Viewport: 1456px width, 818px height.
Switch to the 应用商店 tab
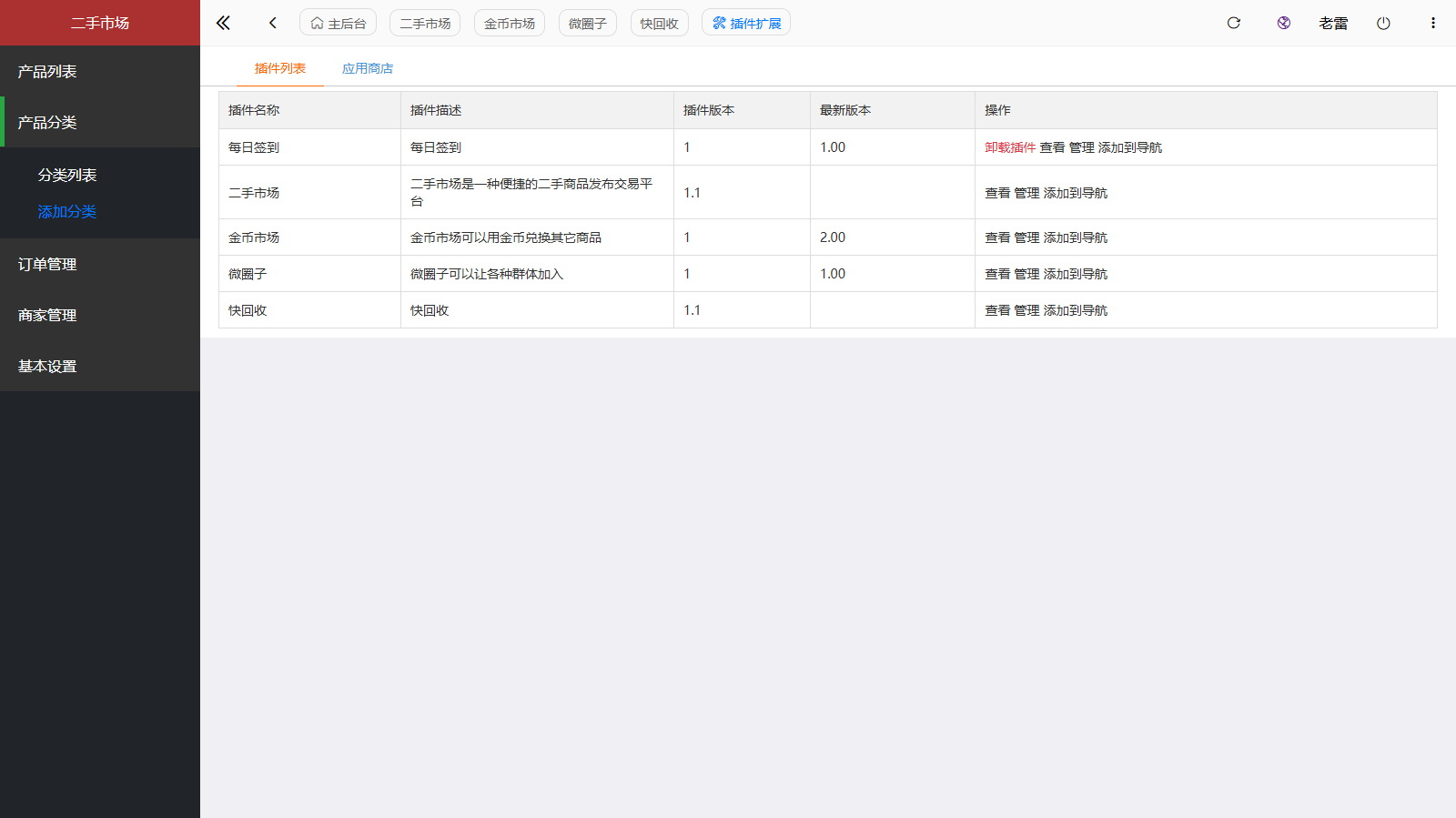click(x=368, y=68)
